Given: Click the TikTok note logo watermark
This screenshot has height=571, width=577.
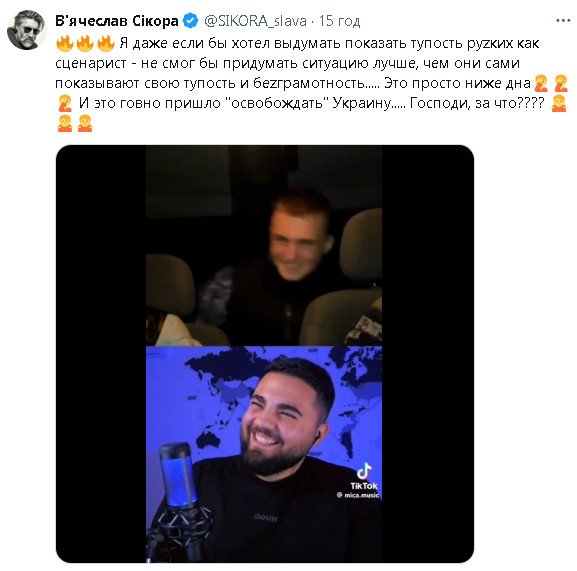Looking at the screenshot, I should click(x=364, y=471).
